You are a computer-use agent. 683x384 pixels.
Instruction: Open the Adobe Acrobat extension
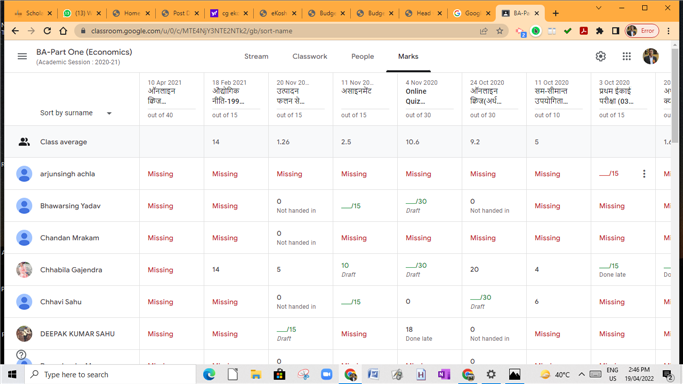[x=584, y=31]
